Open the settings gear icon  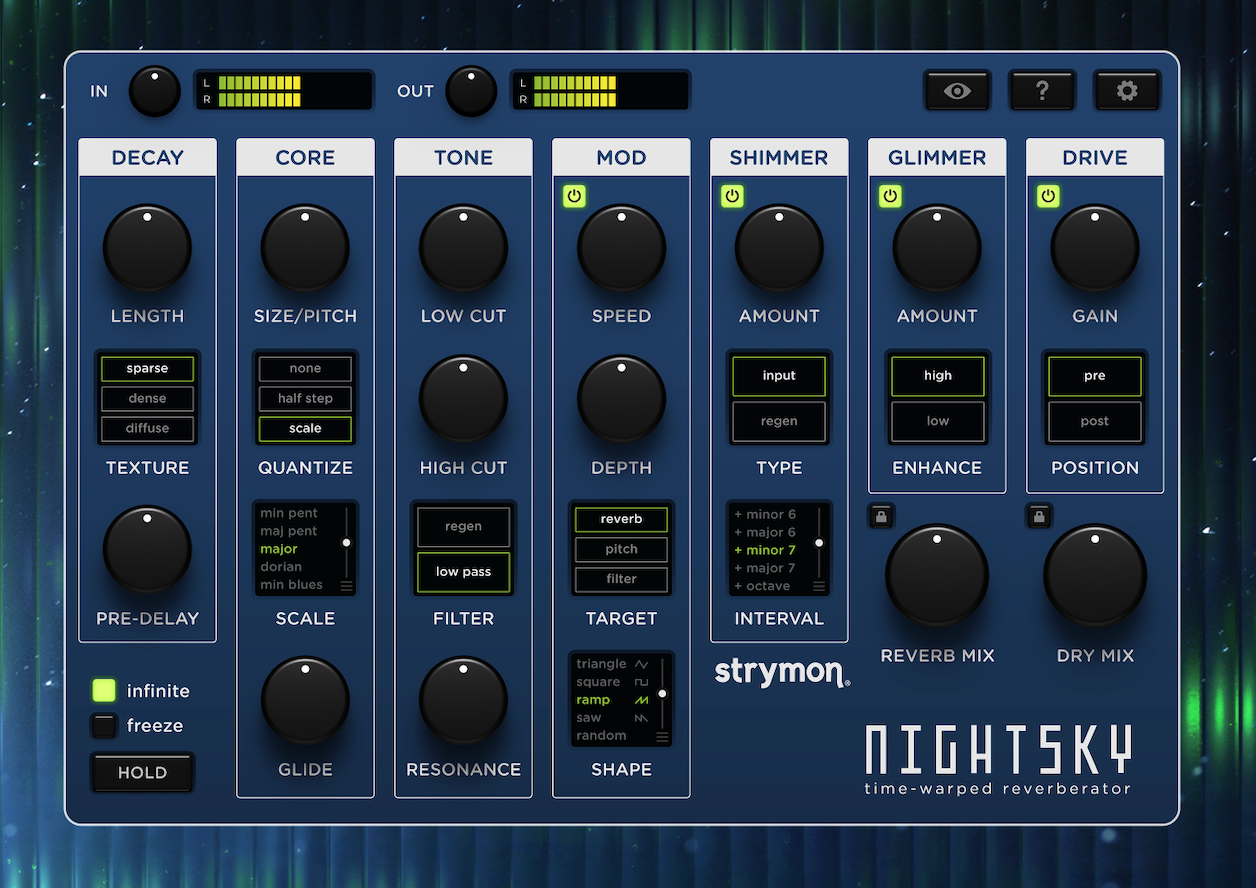(1127, 90)
